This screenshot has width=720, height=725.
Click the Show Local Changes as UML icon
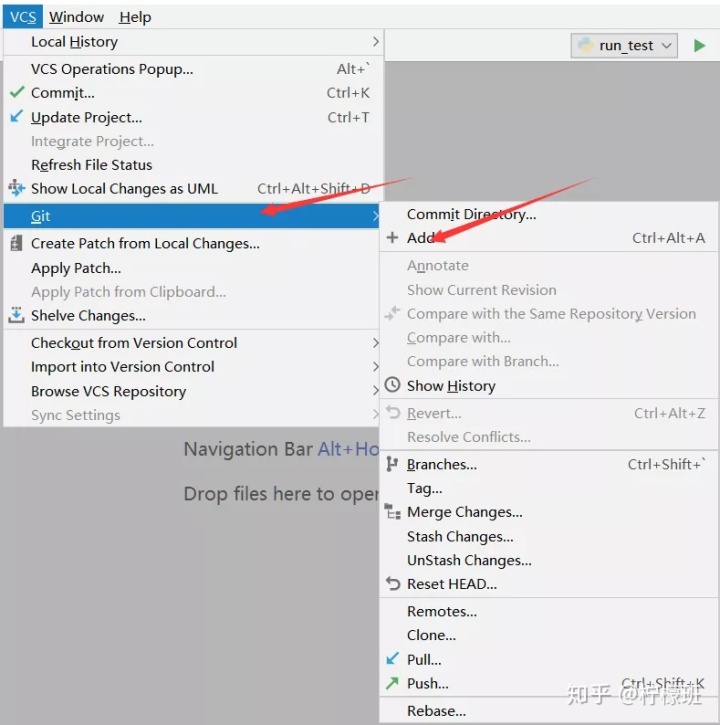click(16, 188)
